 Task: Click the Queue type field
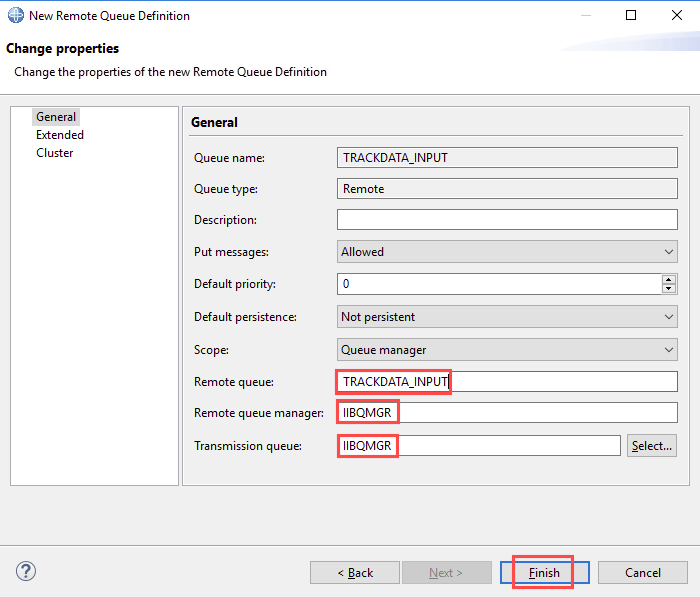[507, 189]
